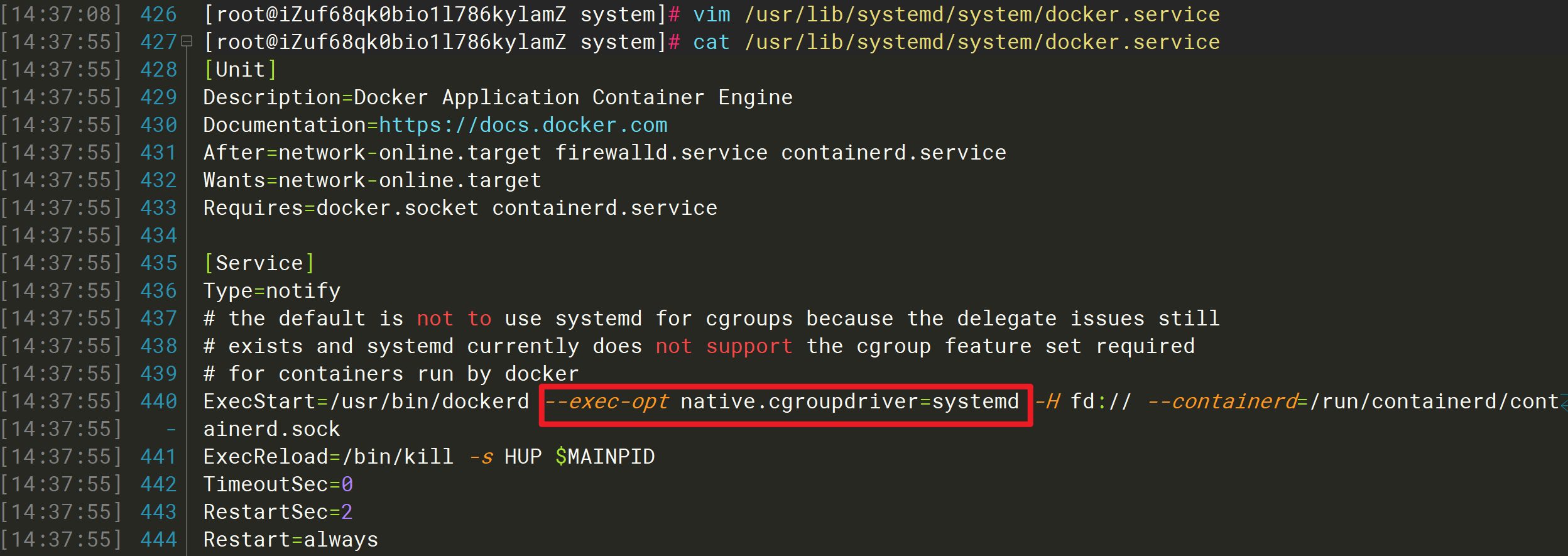Click the TimeoutSec=0 value

point(347,484)
